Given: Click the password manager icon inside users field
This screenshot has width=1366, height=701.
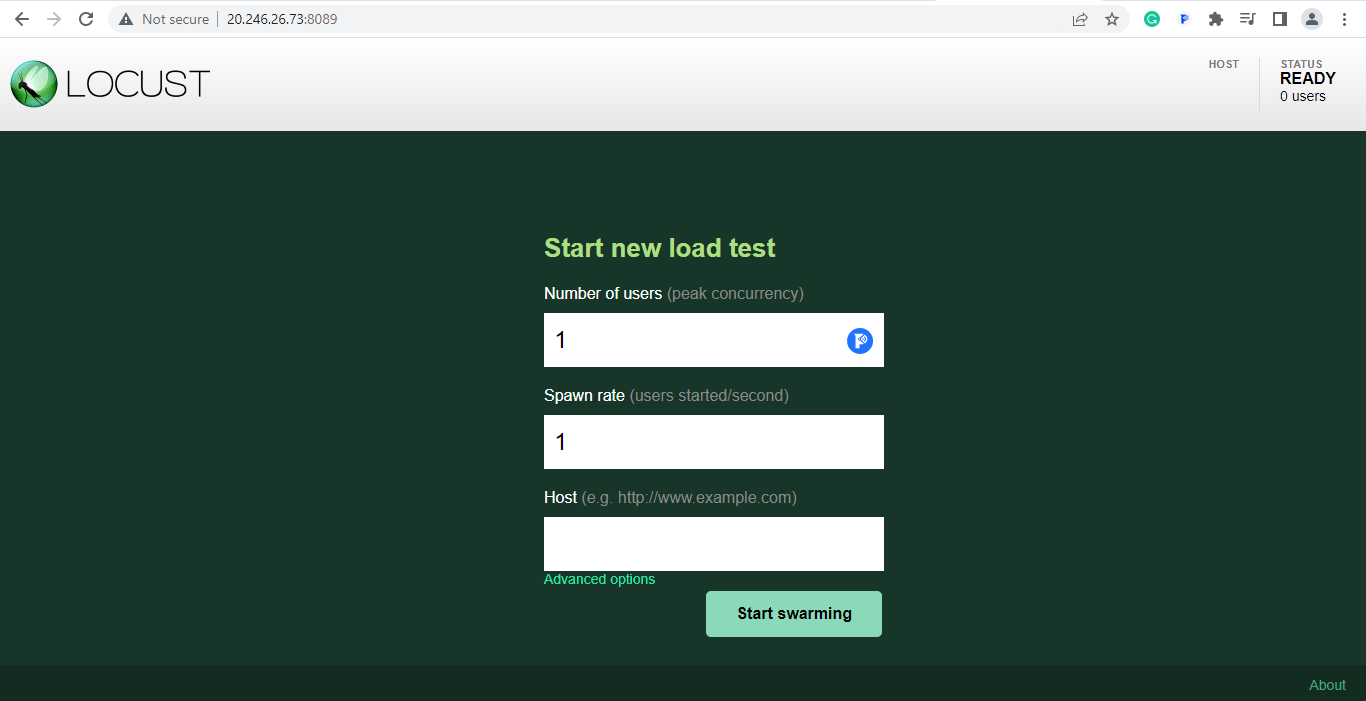Looking at the screenshot, I should pos(859,340).
